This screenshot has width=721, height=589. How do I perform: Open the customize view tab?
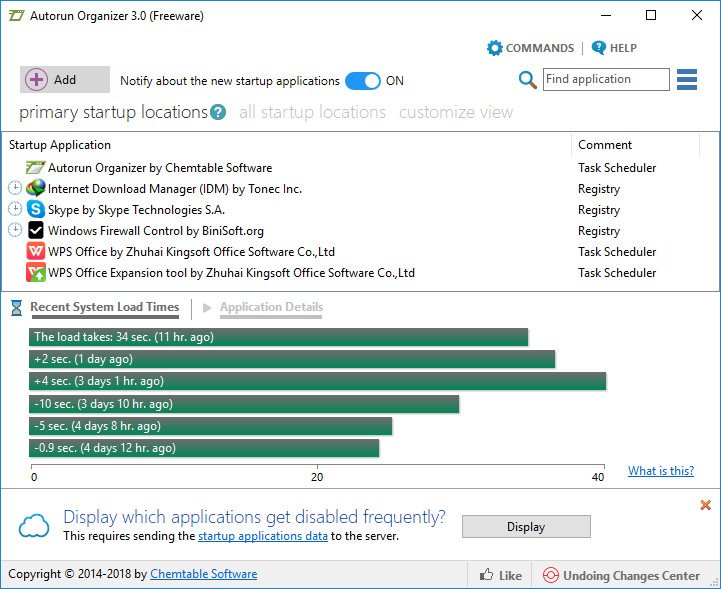coord(455,113)
